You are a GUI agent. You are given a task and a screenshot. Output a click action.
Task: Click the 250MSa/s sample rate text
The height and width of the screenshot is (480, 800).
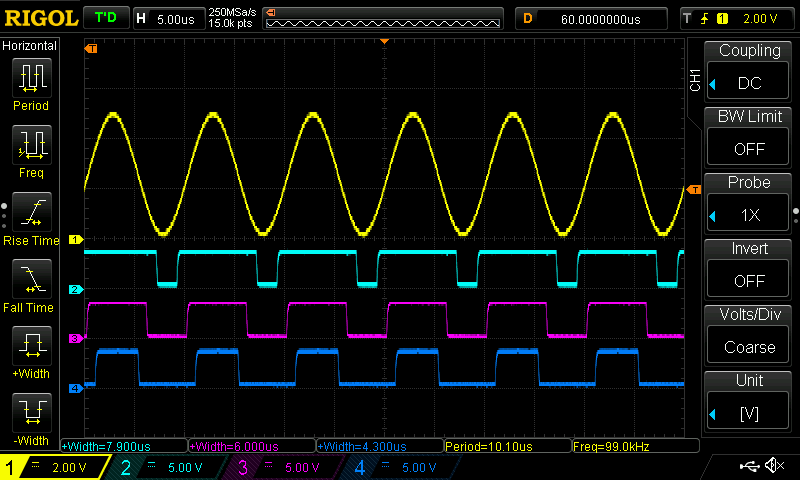point(232,12)
